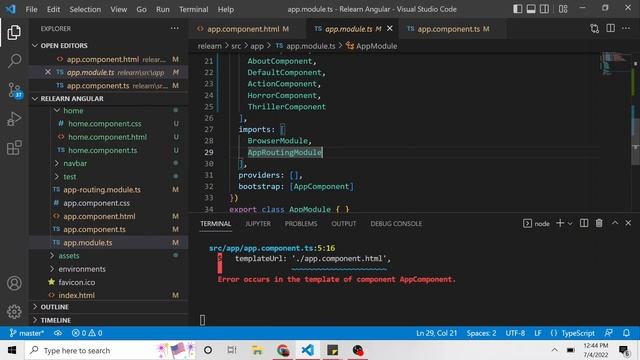
Task: Toggle panel layout icon in title bar
Action: coord(531,9)
